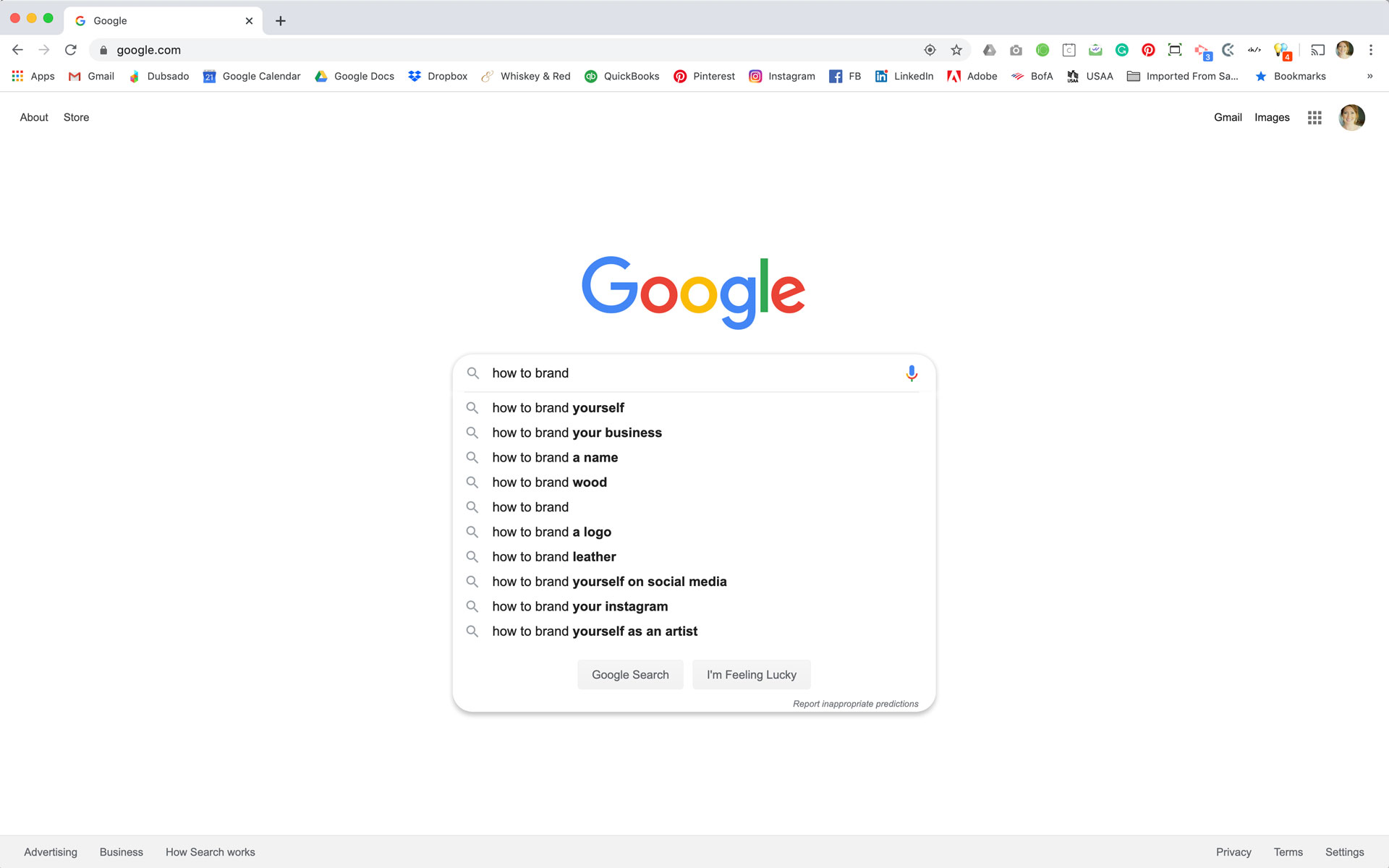Click the 'Google Search' button
This screenshot has width=1389, height=868.
(630, 674)
